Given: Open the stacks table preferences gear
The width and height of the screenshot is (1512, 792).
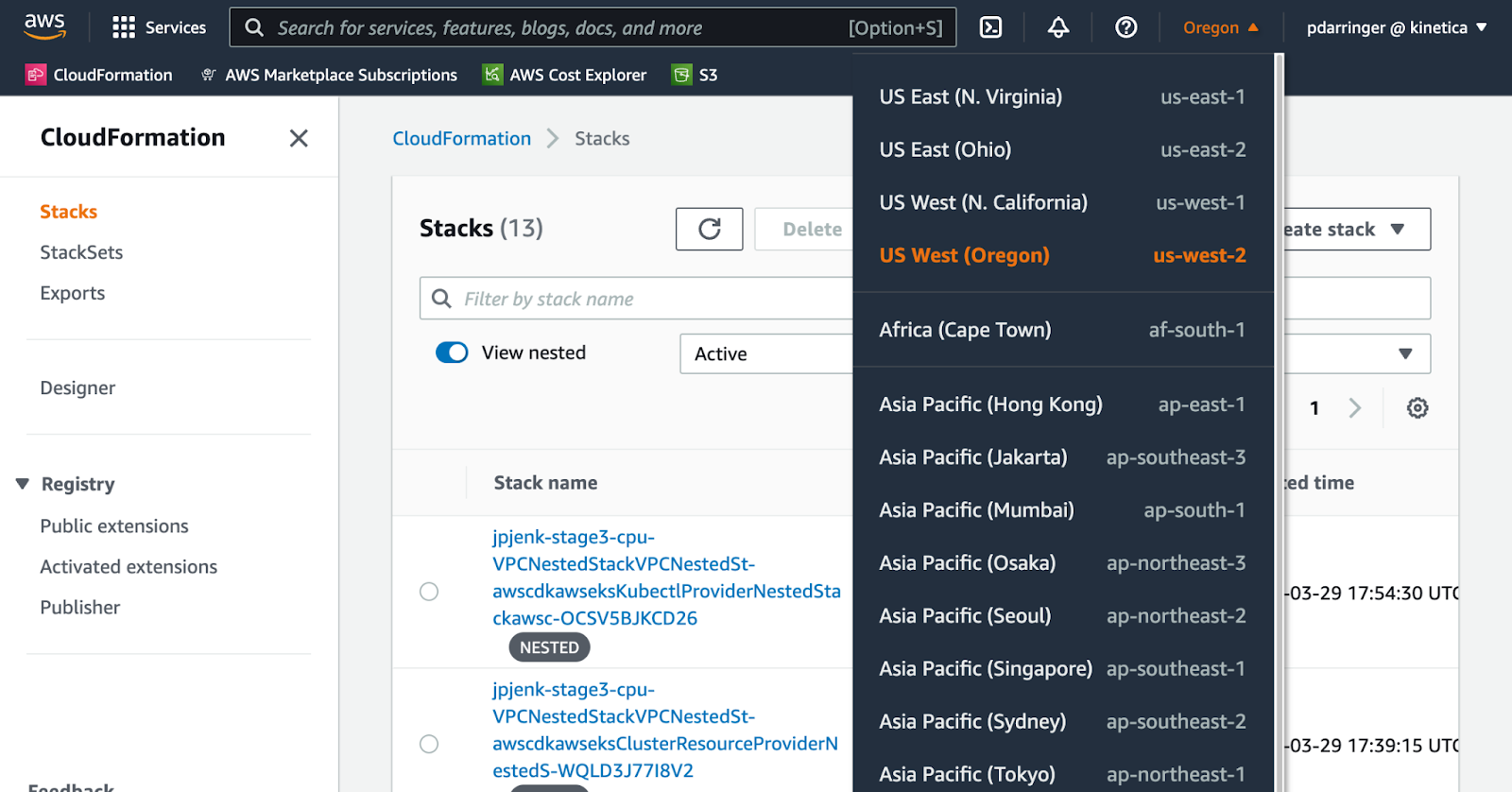Looking at the screenshot, I should pos(1417,407).
